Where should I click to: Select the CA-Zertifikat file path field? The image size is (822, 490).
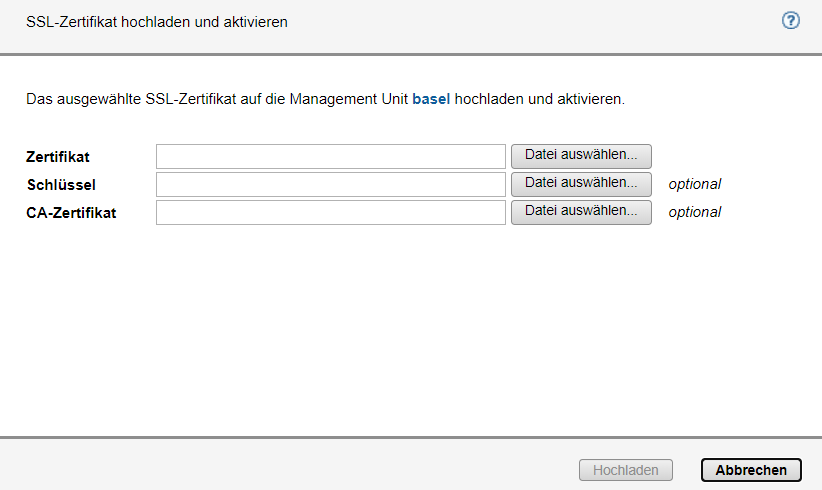tap(331, 212)
